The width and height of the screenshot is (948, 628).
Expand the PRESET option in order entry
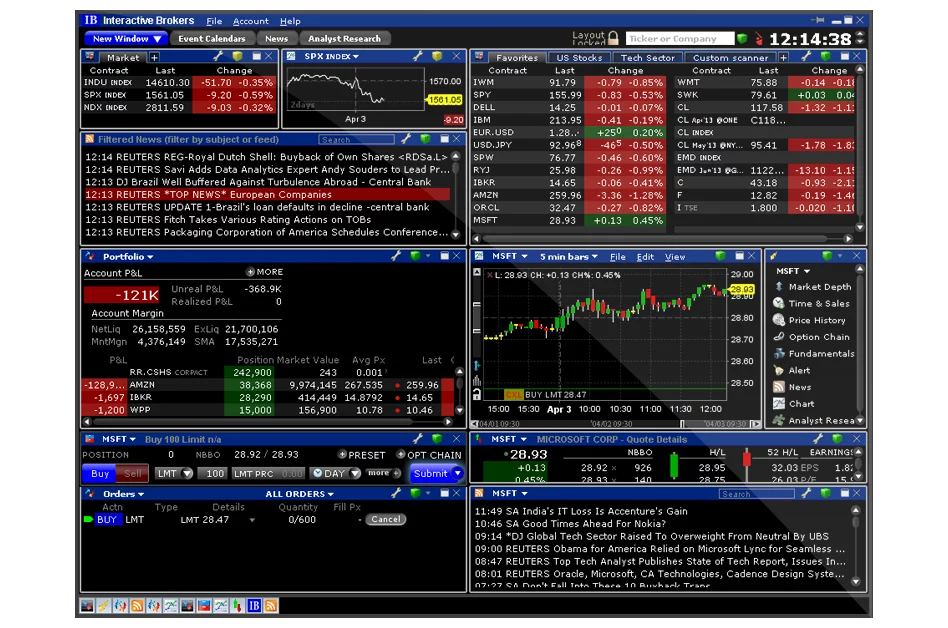362,455
